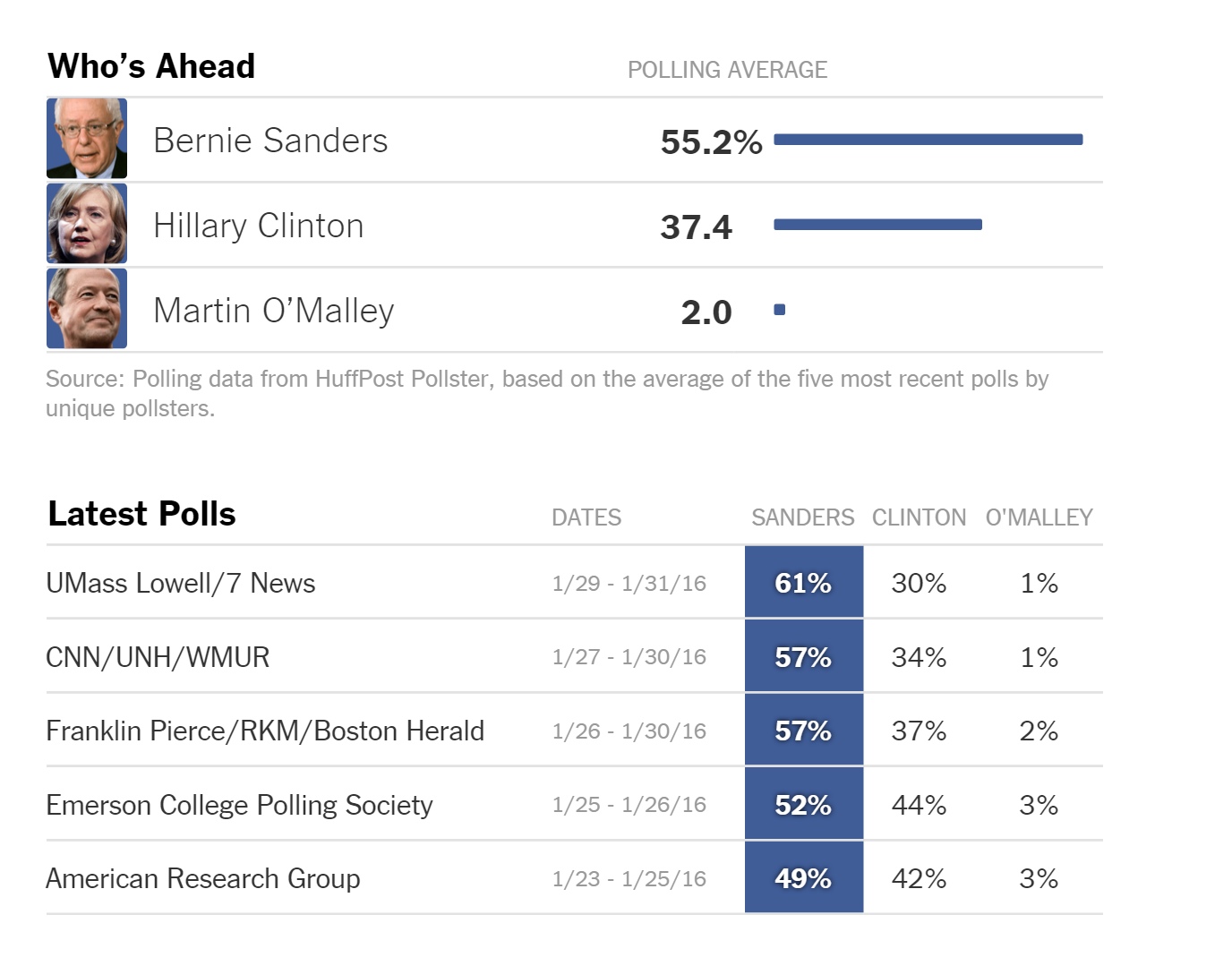Click Martin O'Malley's portrait photo
The width and height of the screenshot is (1232, 966).
(x=87, y=308)
